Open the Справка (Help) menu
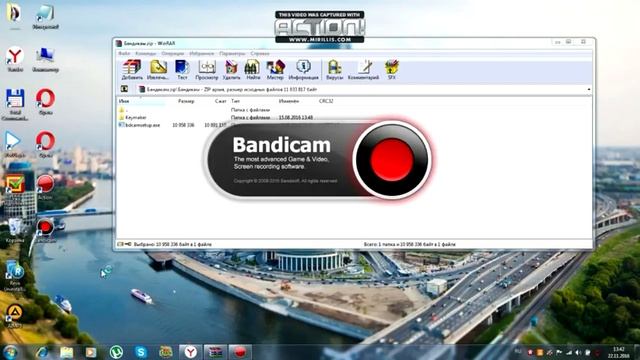This screenshot has height=360, width=640. pyautogui.click(x=260, y=53)
